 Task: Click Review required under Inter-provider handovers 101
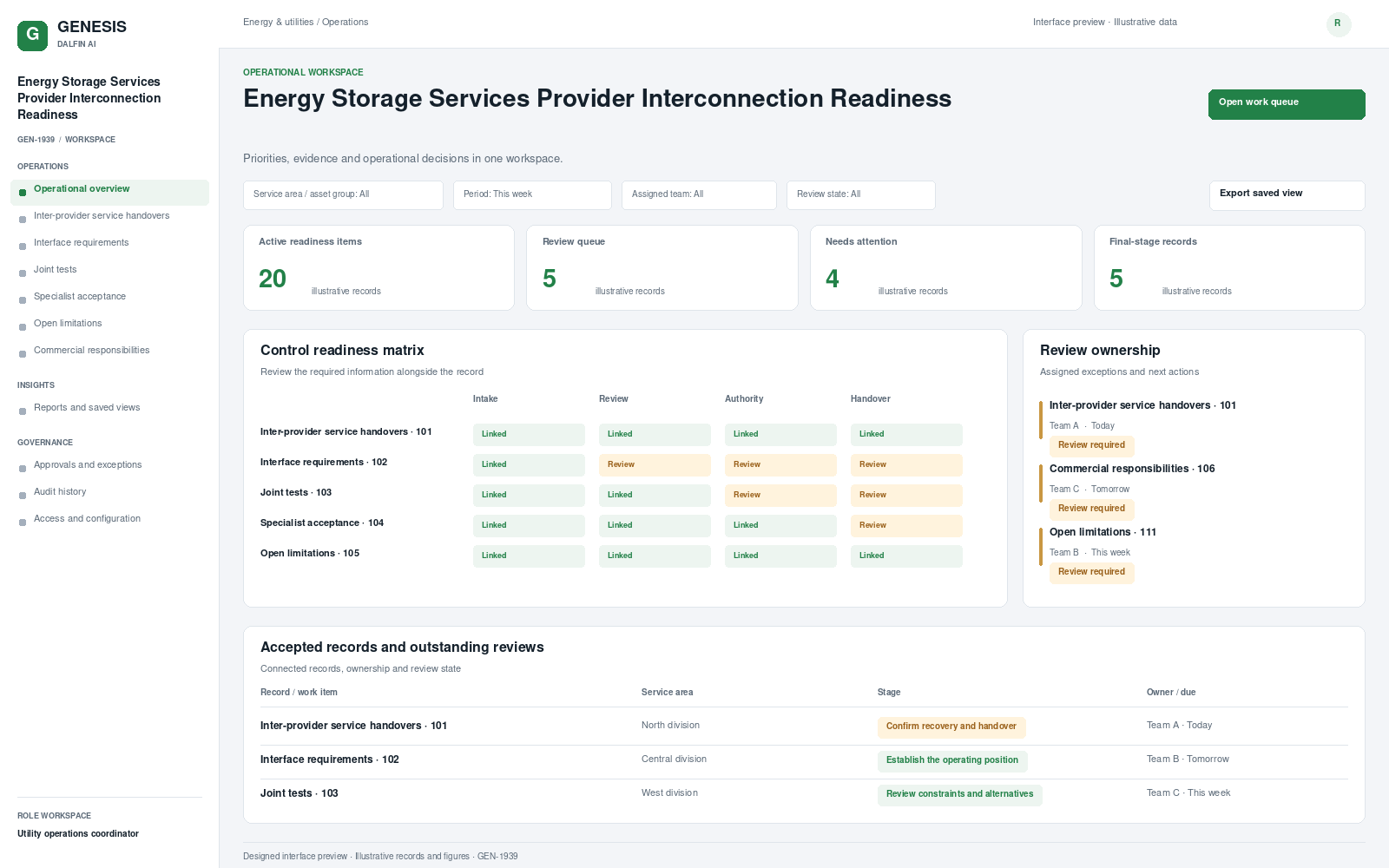(1091, 446)
